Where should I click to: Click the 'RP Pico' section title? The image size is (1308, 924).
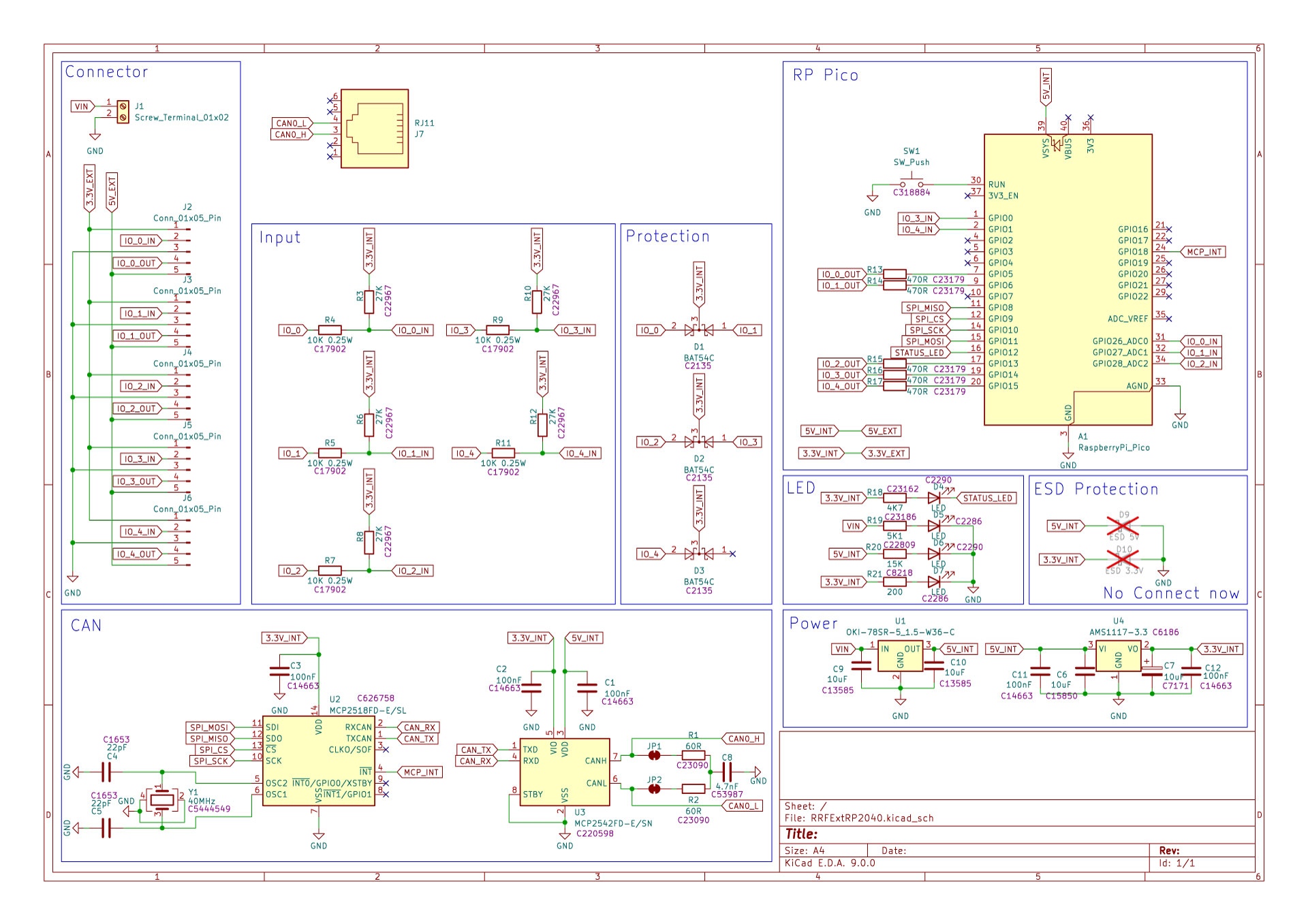(x=825, y=75)
